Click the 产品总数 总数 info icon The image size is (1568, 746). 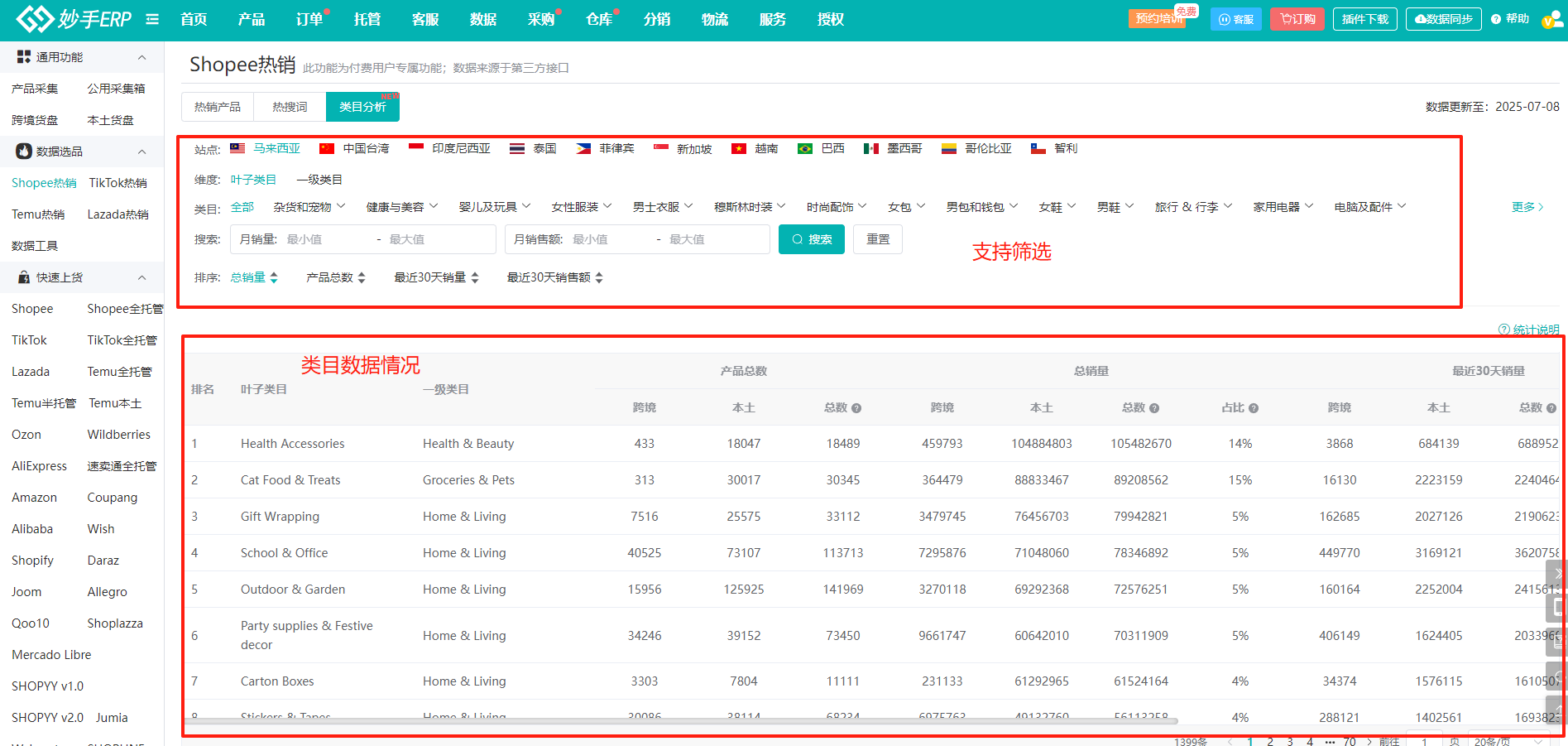[x=856, y=408]
